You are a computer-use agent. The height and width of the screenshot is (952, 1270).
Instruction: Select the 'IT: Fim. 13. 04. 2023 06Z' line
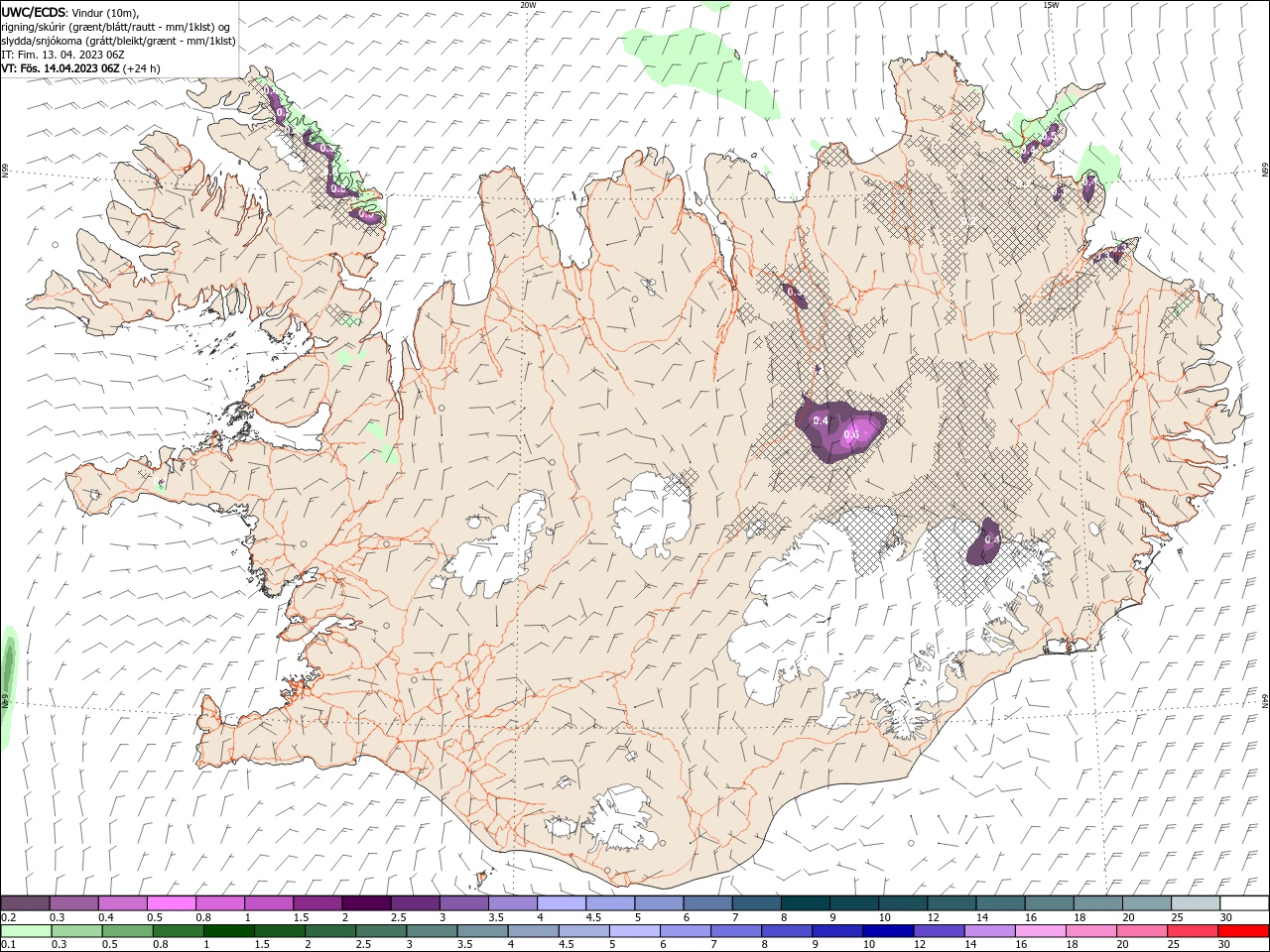pyautogui.click(x=63, y=55)
